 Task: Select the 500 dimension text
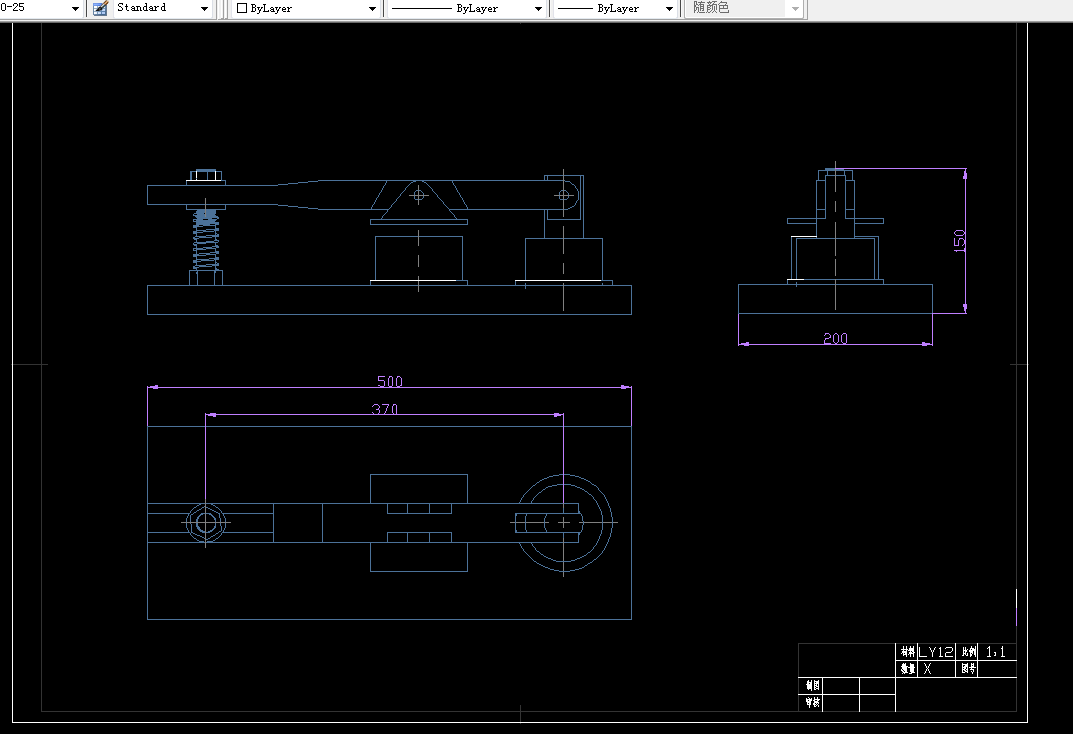click(x=390, y=381)
